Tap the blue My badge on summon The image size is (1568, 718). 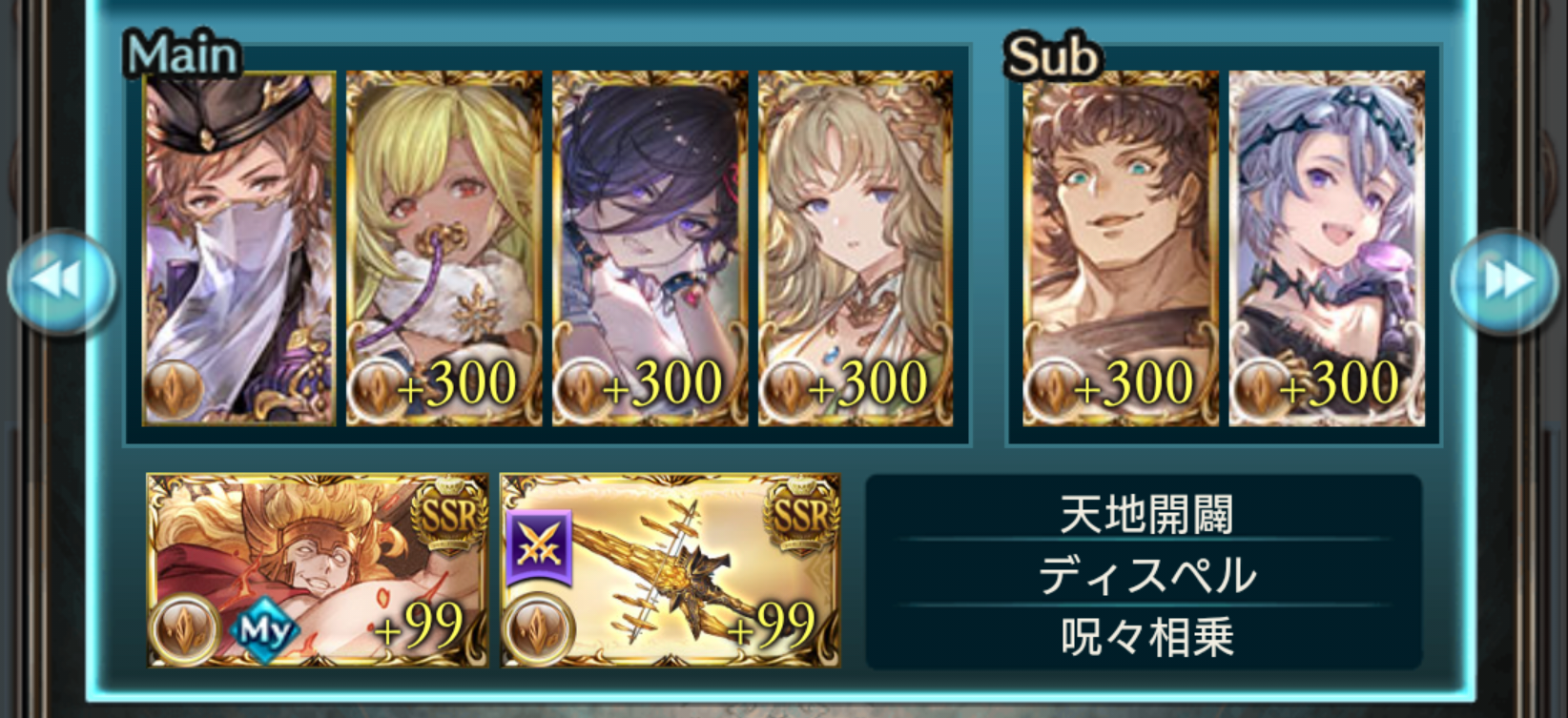click(264, 630)
